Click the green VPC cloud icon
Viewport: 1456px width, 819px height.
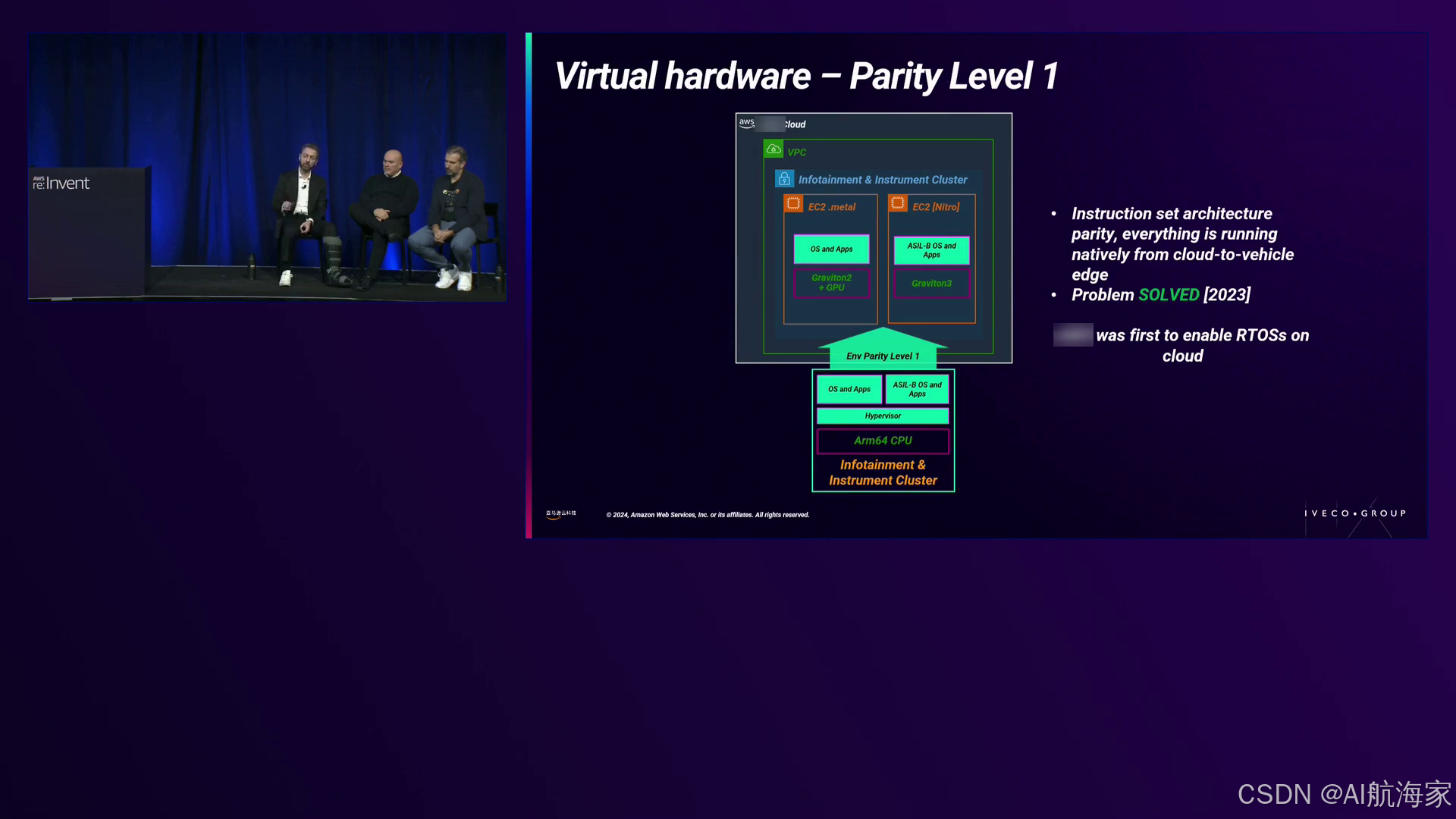tap(773, 149)
